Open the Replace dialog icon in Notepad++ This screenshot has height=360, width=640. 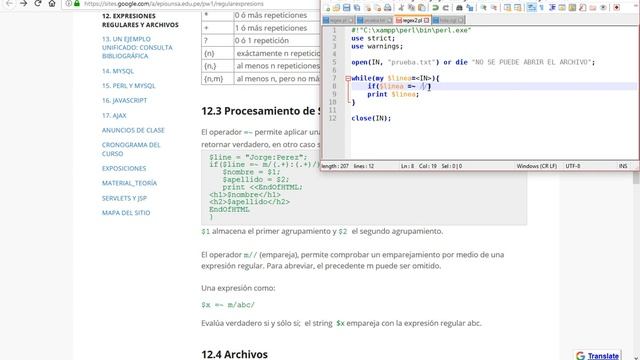(470, 8)
